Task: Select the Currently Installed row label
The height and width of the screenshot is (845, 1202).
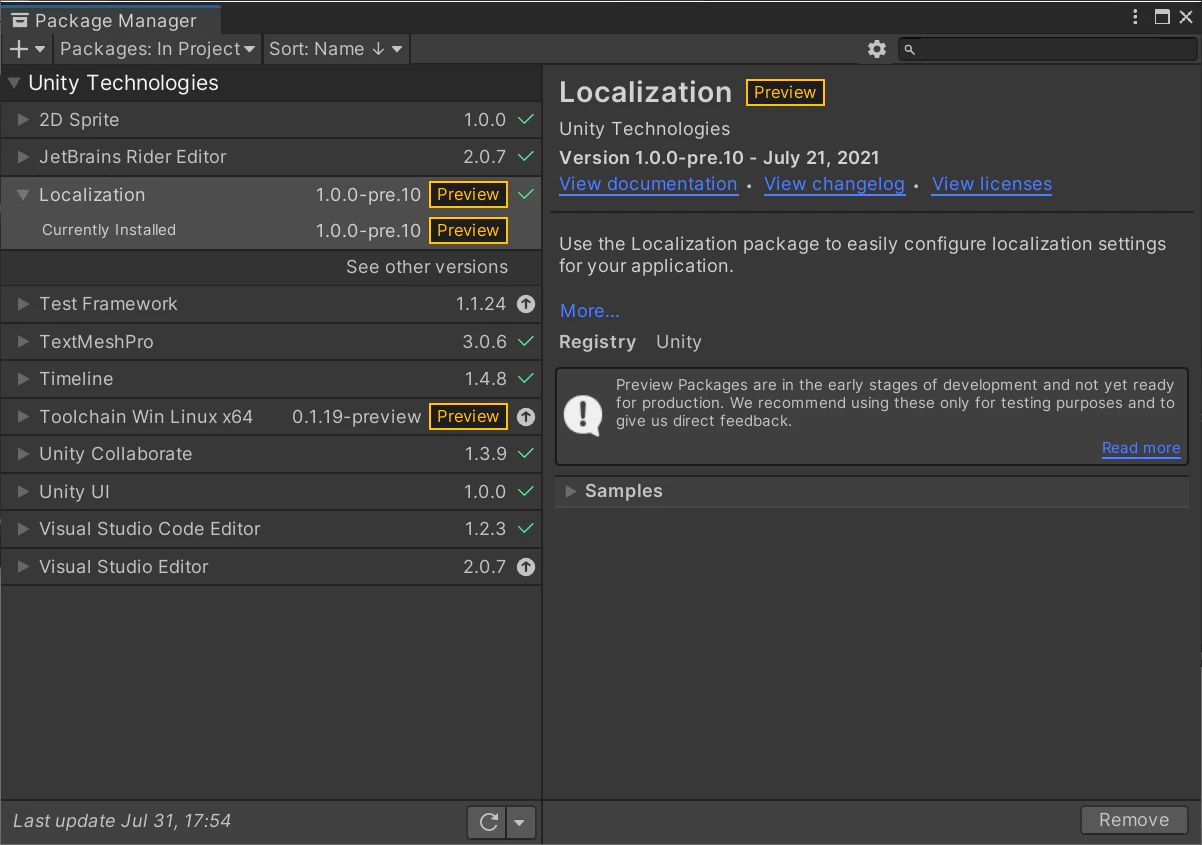Action: [x=109, y=230]
